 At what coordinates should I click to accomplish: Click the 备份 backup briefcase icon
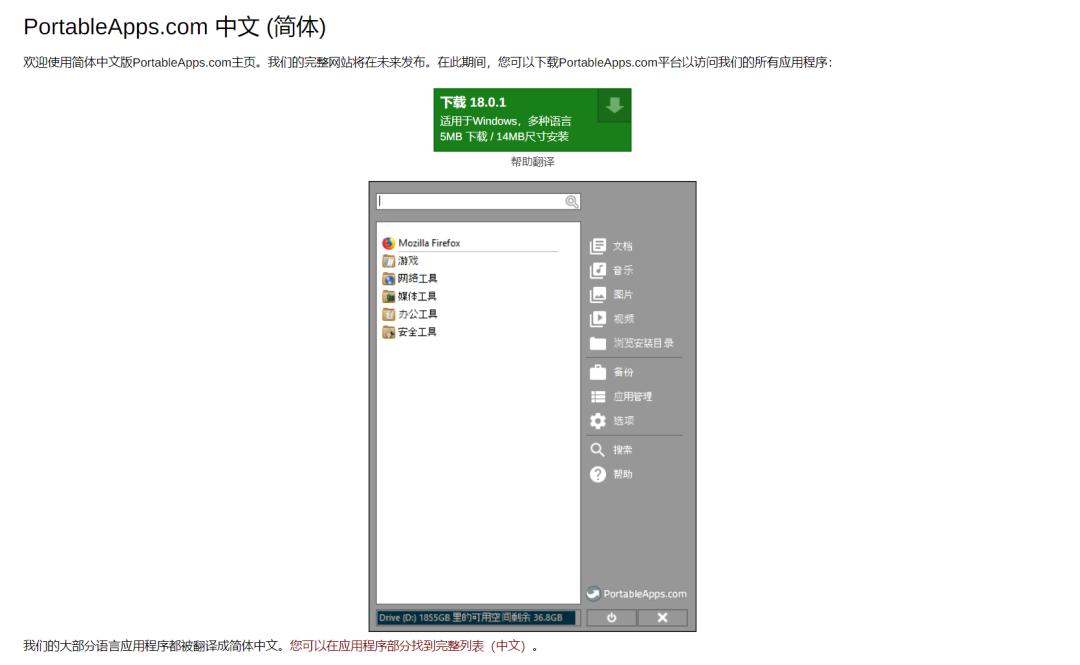click(x=598, y=372)
